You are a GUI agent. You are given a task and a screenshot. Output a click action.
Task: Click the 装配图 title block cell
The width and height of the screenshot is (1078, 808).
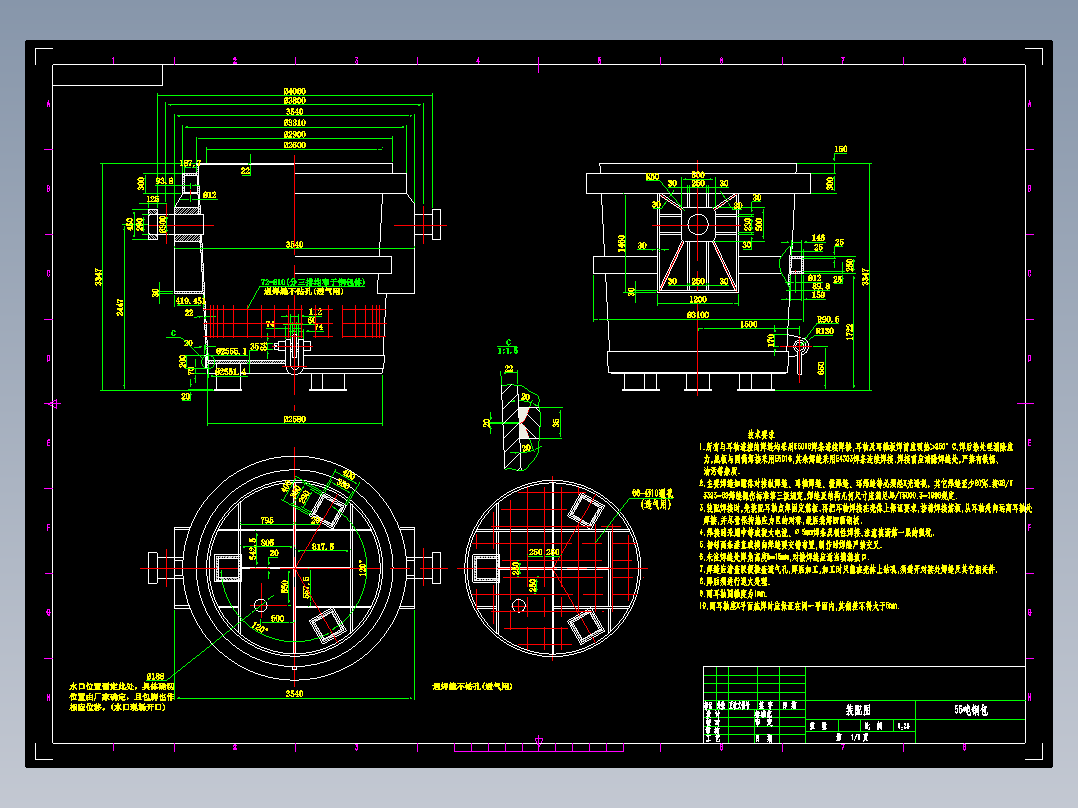coord(859,710)
